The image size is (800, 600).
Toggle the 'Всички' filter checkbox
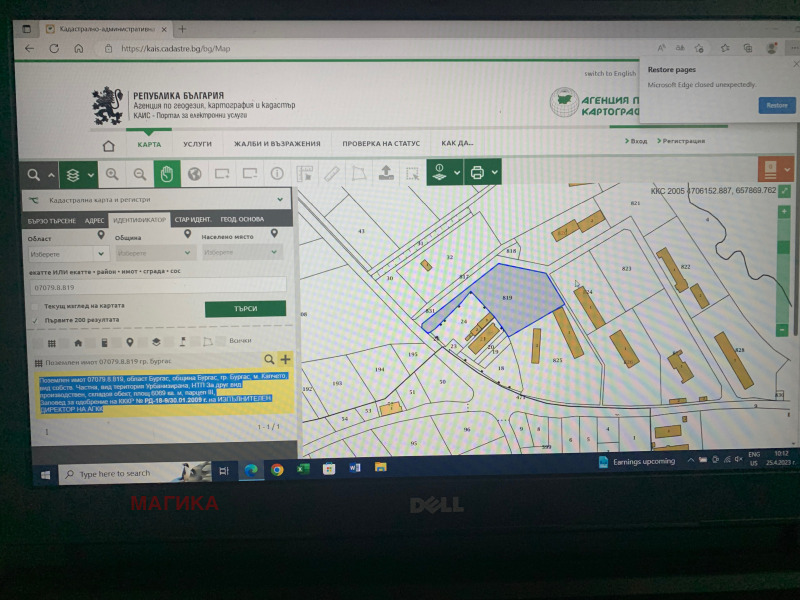[x=220, y=341]
